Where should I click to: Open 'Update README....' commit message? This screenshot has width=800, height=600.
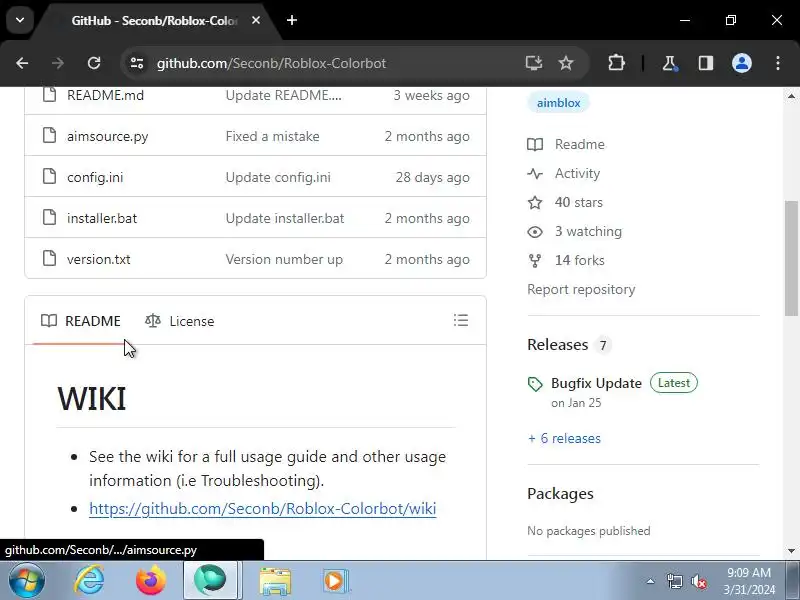(284, 95)
